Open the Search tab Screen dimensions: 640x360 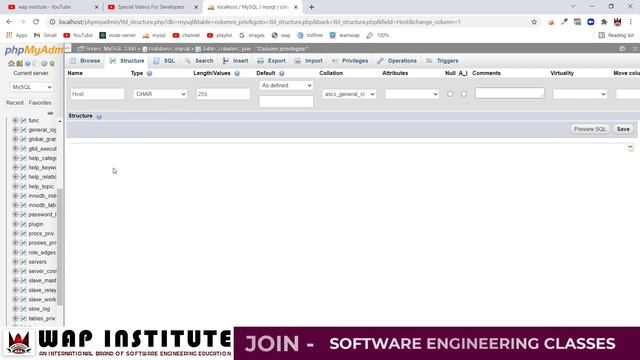199,61
